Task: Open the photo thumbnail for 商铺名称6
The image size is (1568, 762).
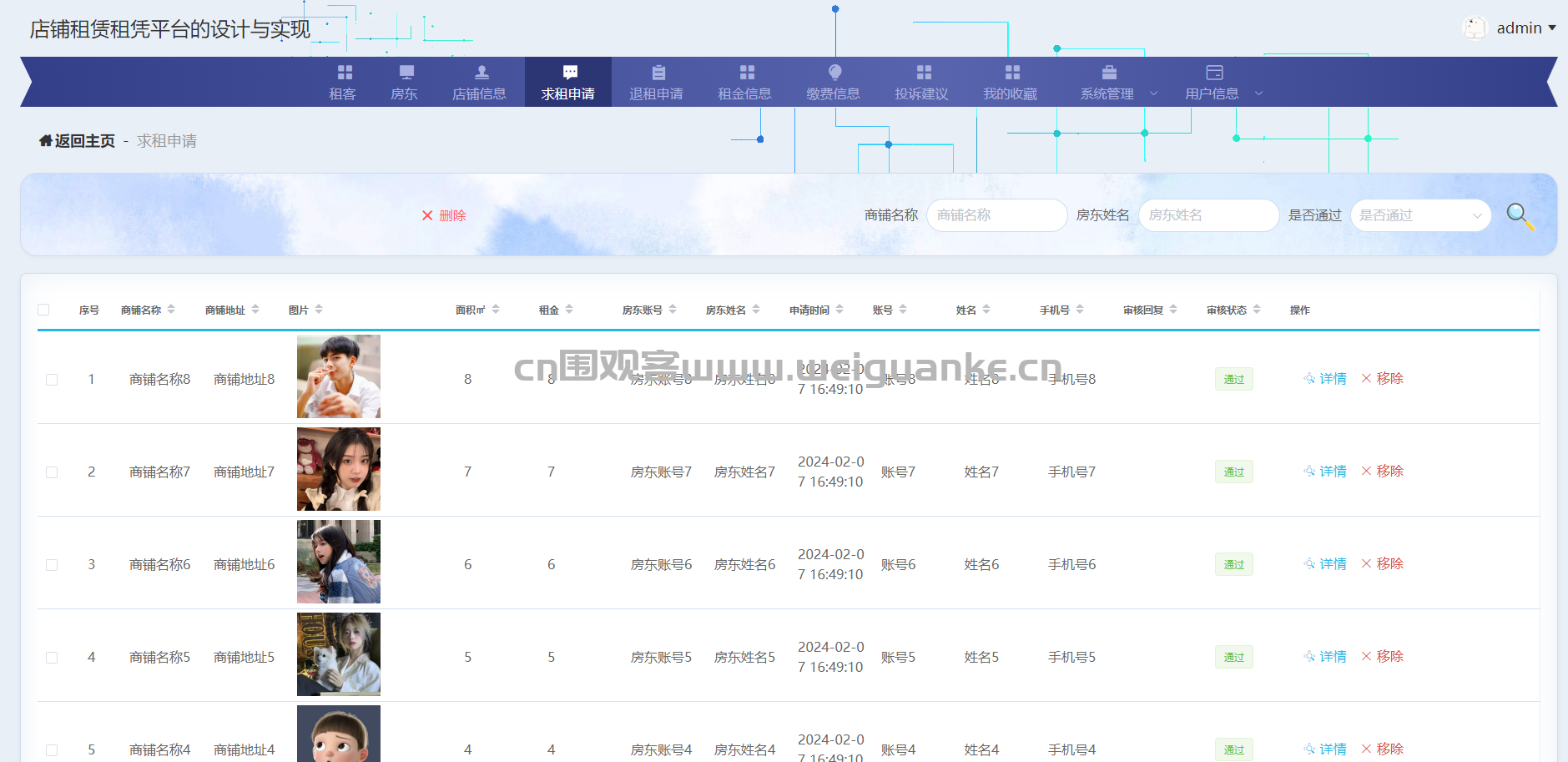Action: 339,562
